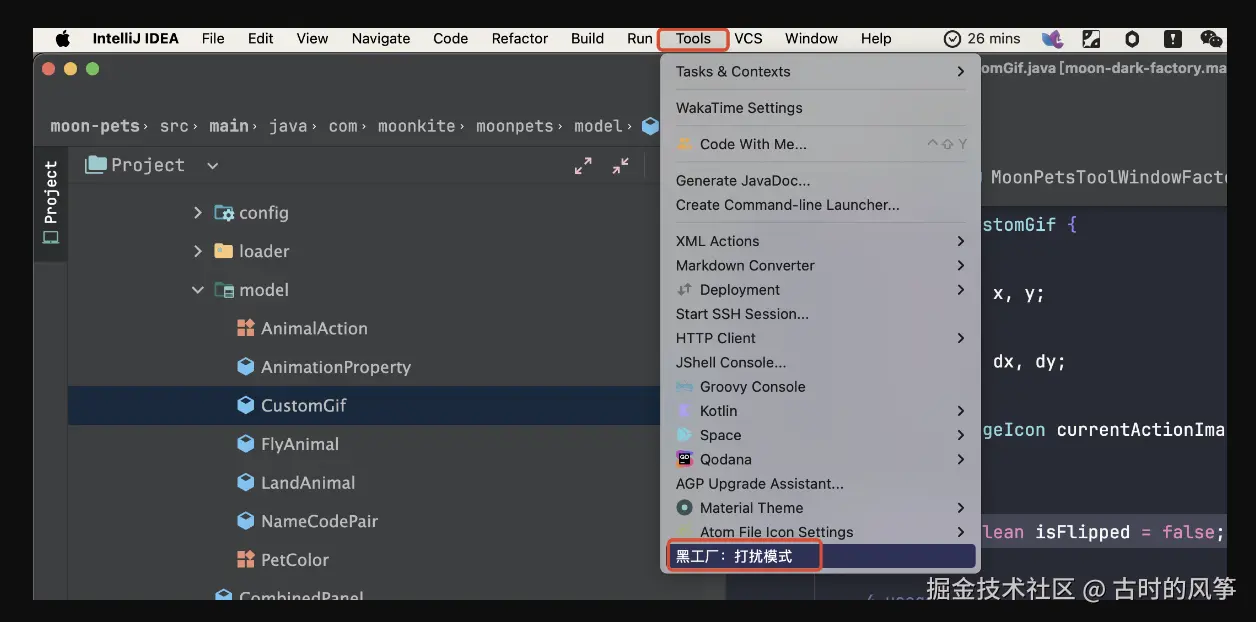
Task: Click the Expand All icon in Project panel
Action: coord(583,166)
